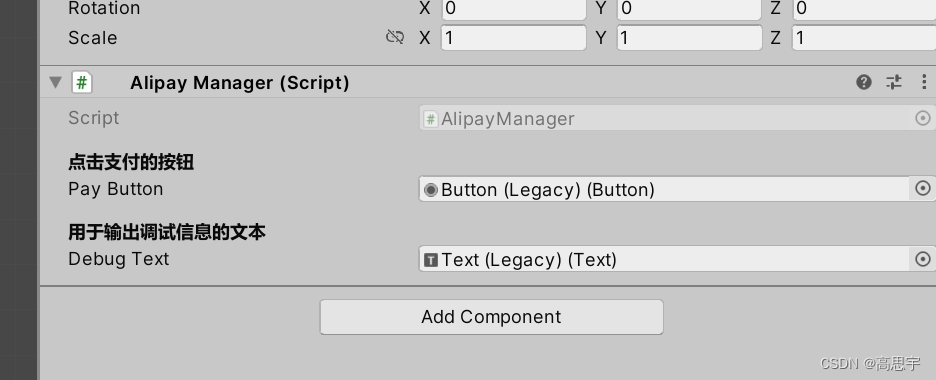Click the Scale X value field
This screenshot has width=936, height=380.
click(513, 38)
